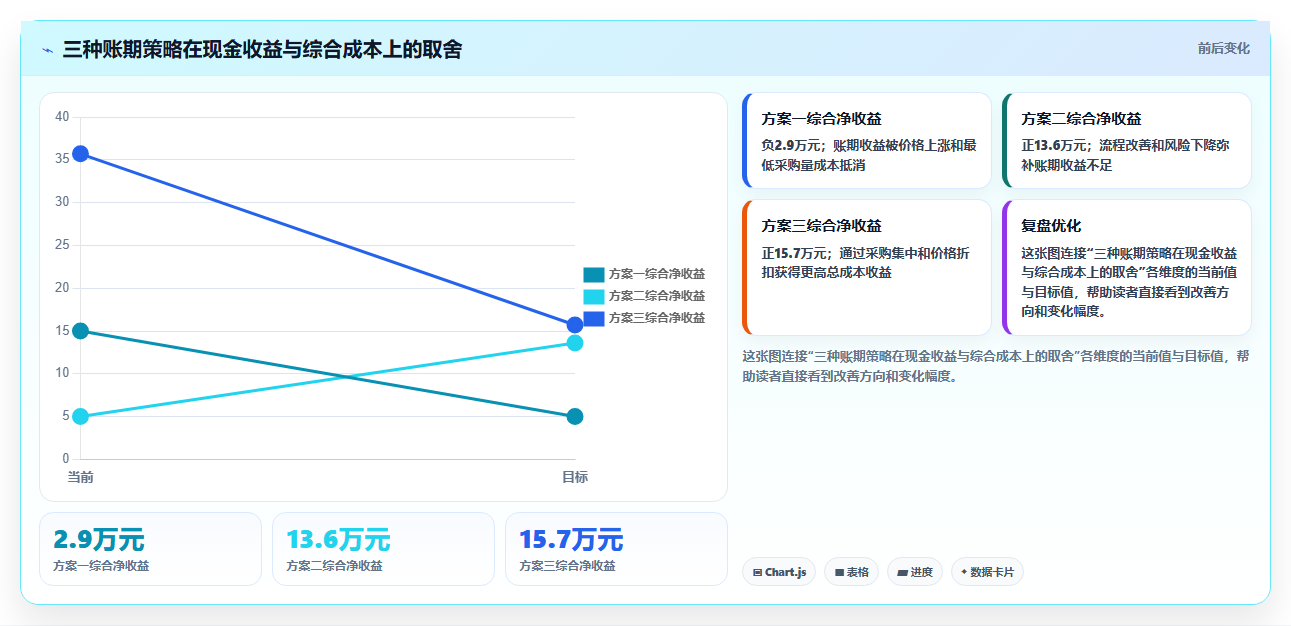Click 方案二综合净收益 legend label
This screenshot has height=626, width=1291.
[x=657, y=296]
